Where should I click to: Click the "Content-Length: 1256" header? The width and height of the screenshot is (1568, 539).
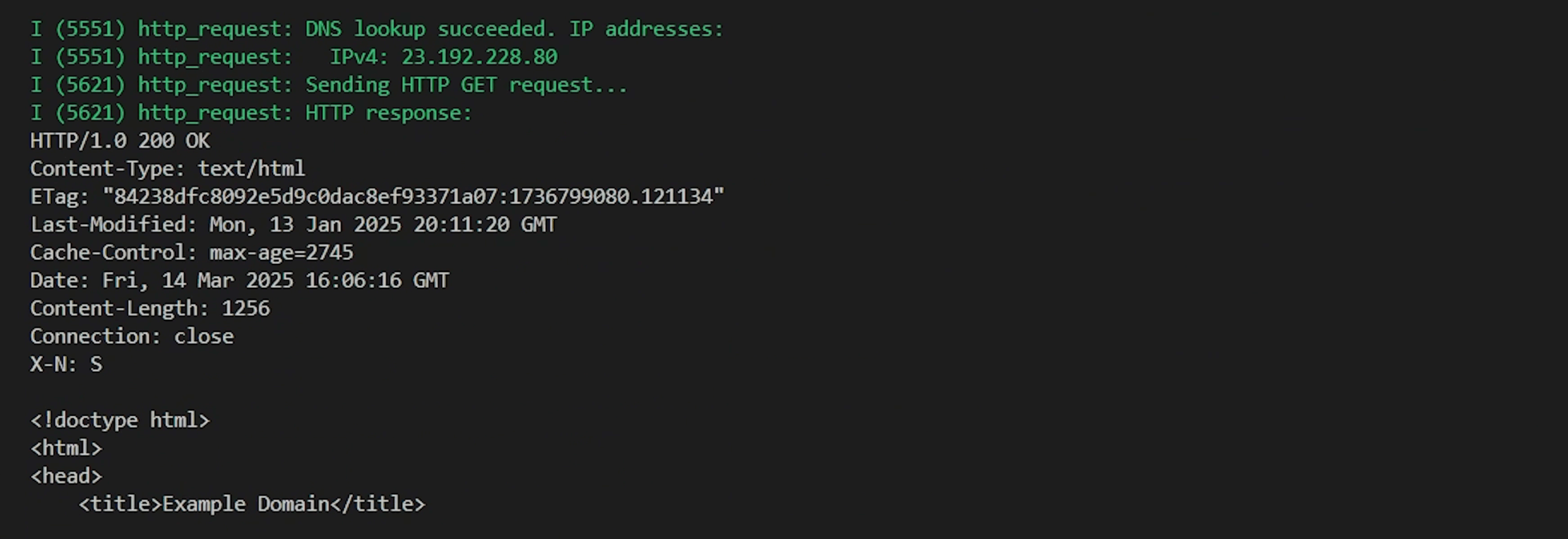[150, 309]
